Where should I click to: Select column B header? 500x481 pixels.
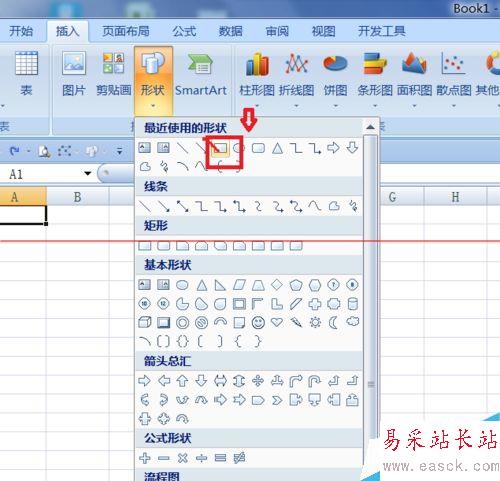[x=77, y=197]
